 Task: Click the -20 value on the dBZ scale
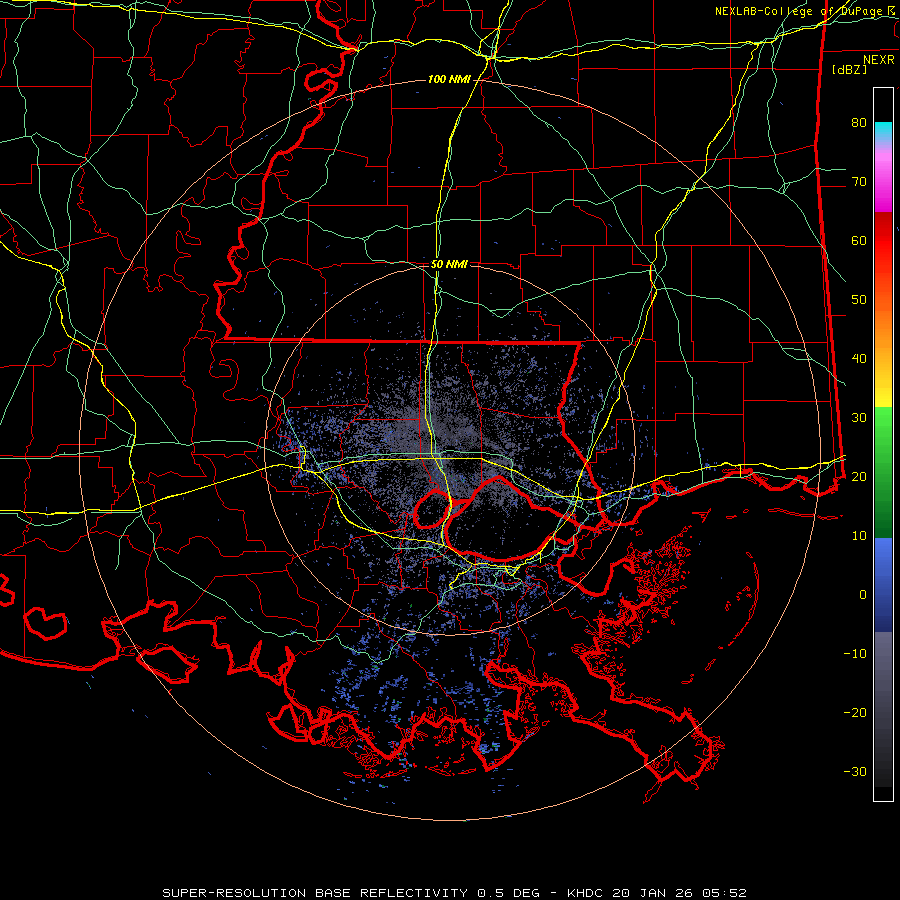click(855, 712)
